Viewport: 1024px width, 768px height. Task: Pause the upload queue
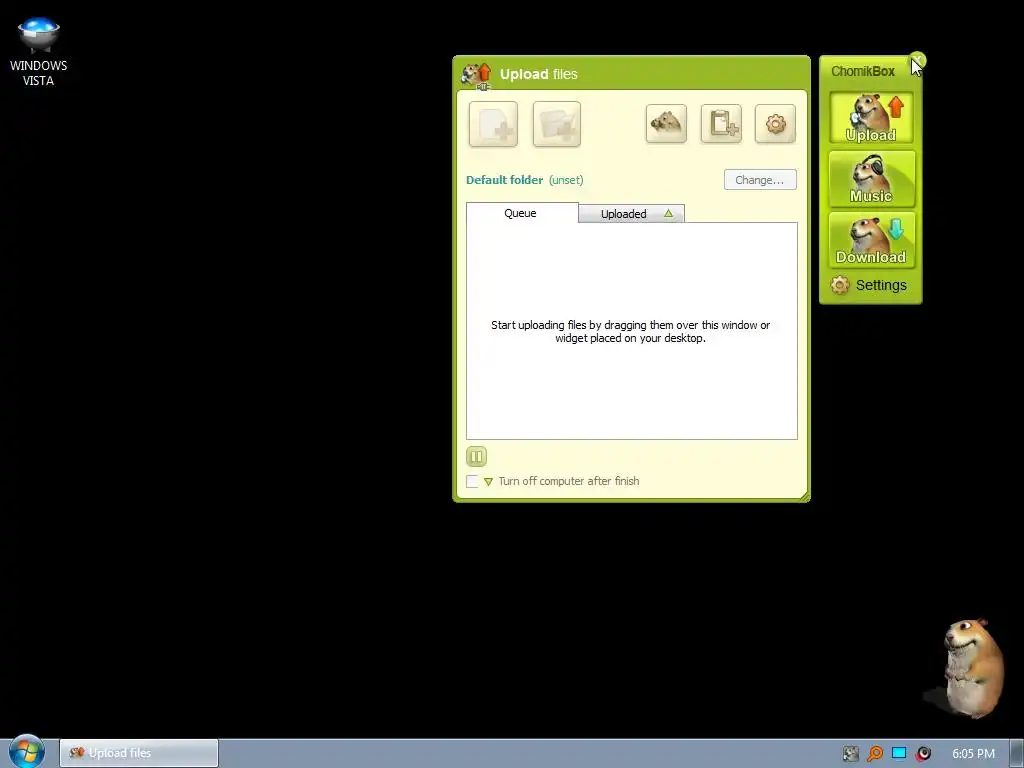(477, 456)
